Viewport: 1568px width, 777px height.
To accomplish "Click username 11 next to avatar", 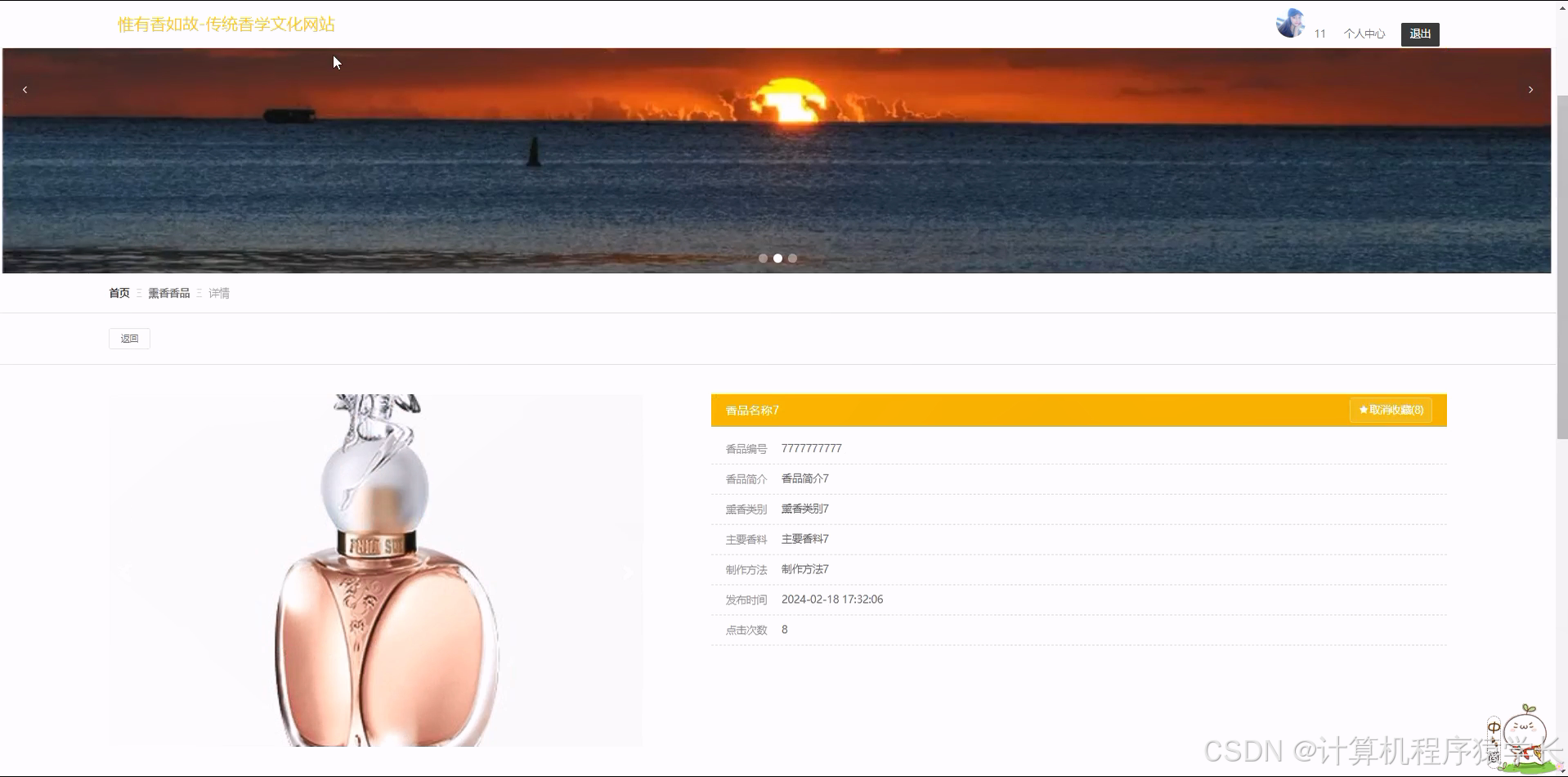I will pyautogui.click(x=1319, y=34).
